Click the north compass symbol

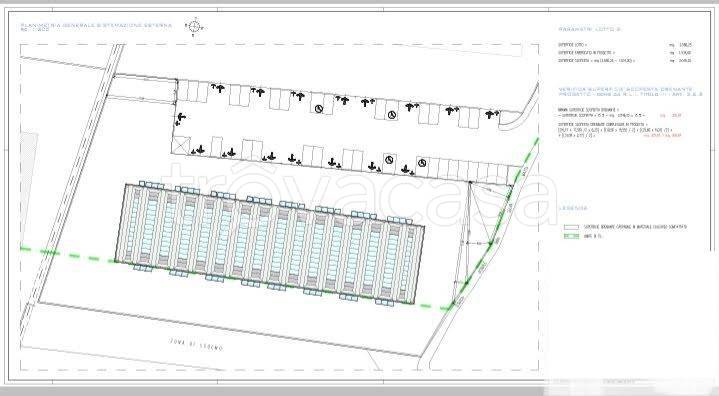[x=194, y=27]
